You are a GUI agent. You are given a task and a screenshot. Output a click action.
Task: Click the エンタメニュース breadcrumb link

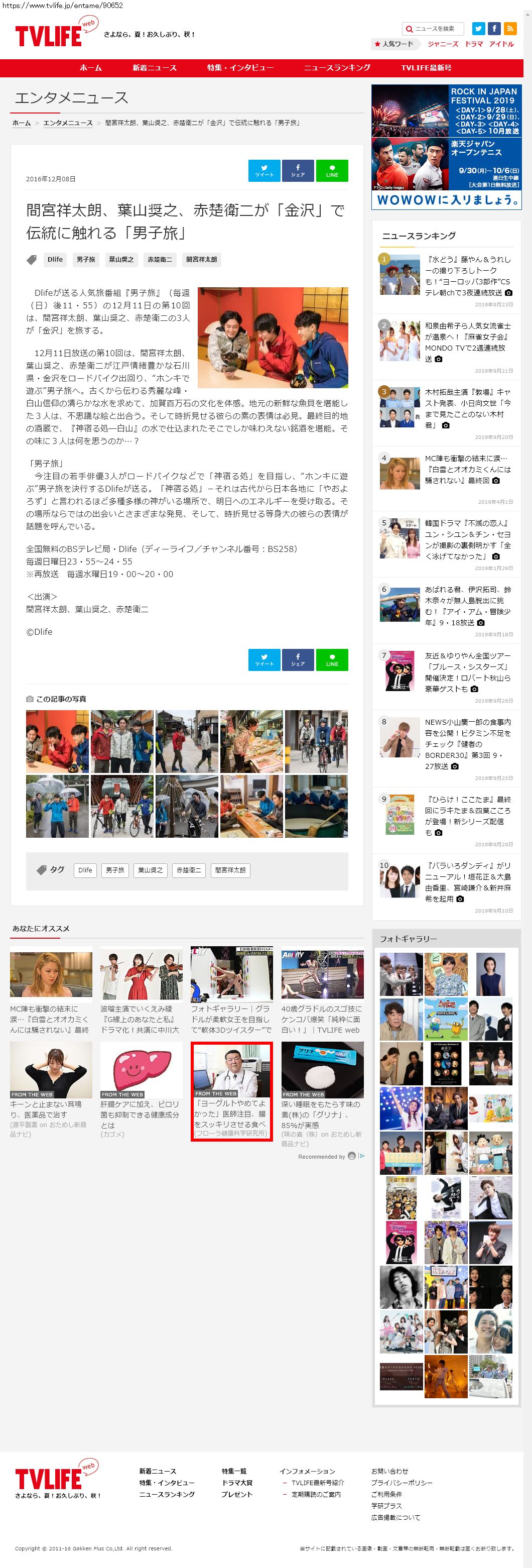tap(67, 123)
